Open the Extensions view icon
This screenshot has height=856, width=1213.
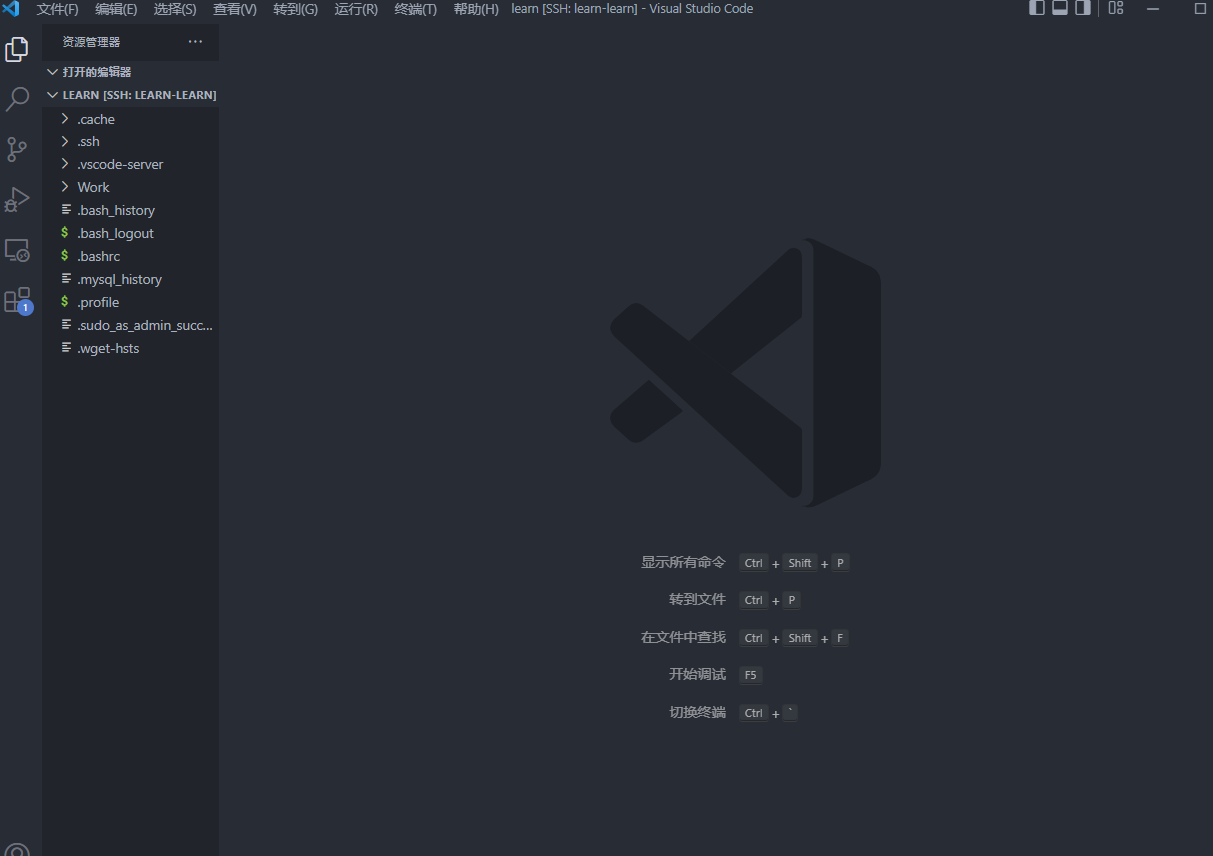click(18, 300)
